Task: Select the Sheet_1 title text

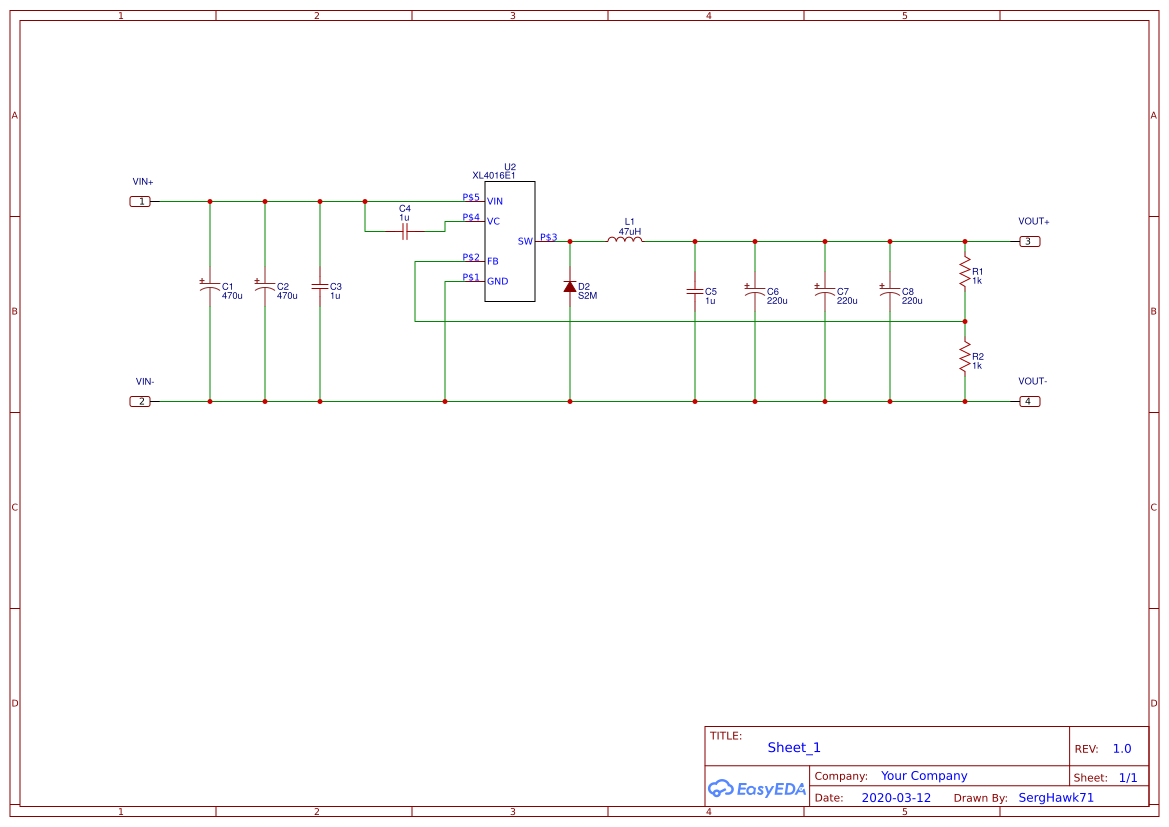Action: tap(793, 747)
